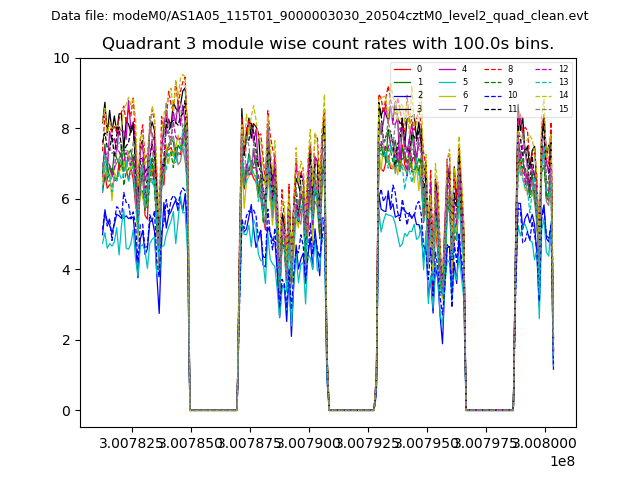Screen dimensions: 640x480
Task: Click the y-axis tick label 10
Action: point(61,58)
